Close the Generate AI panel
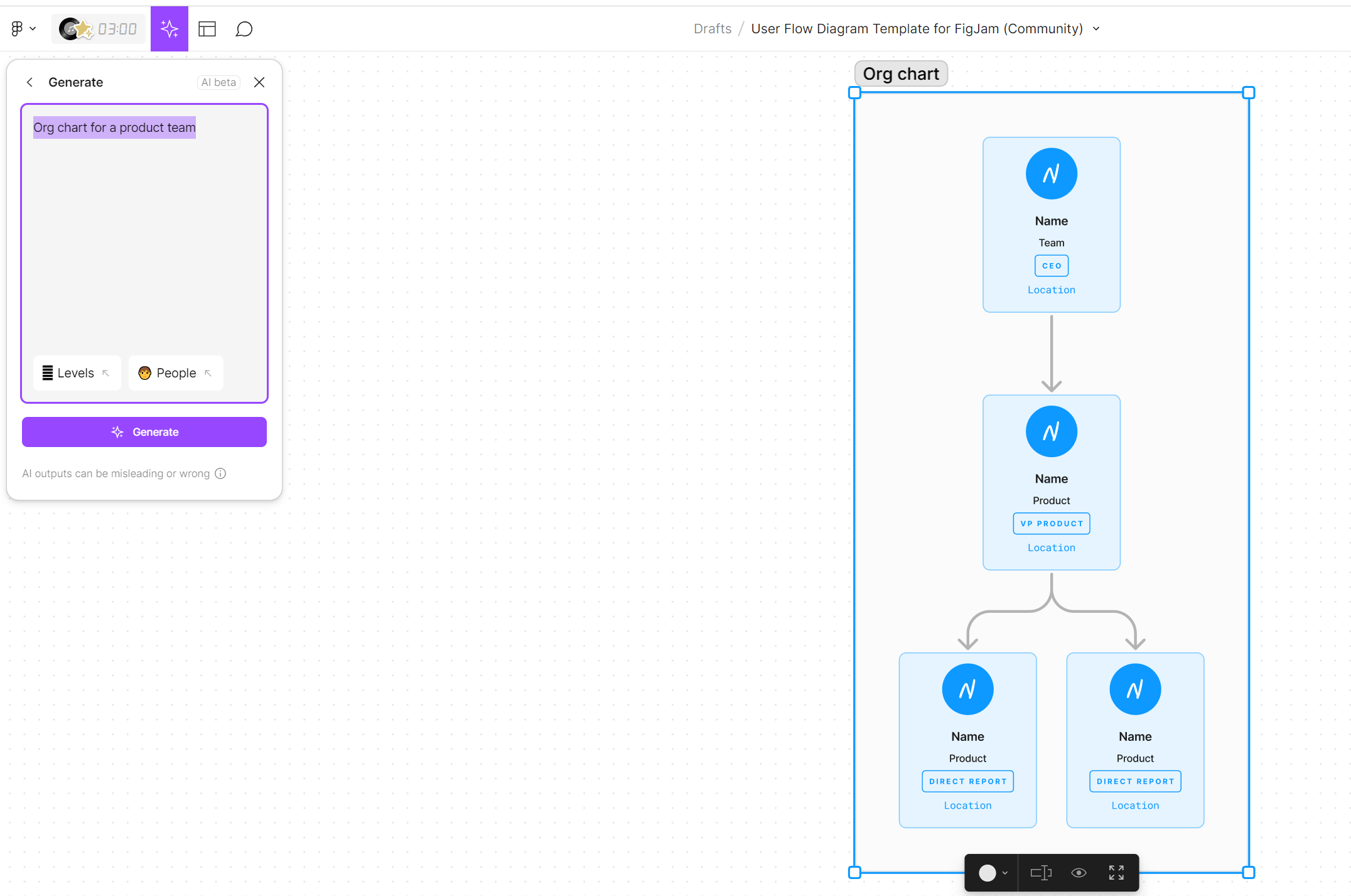 (x=259, y=82)
